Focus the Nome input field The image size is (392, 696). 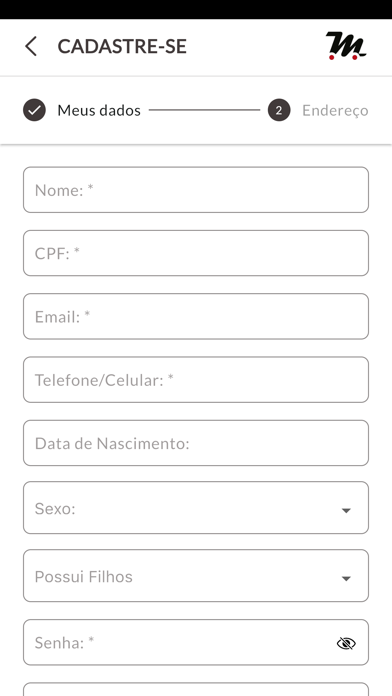[x=196, y=190]
